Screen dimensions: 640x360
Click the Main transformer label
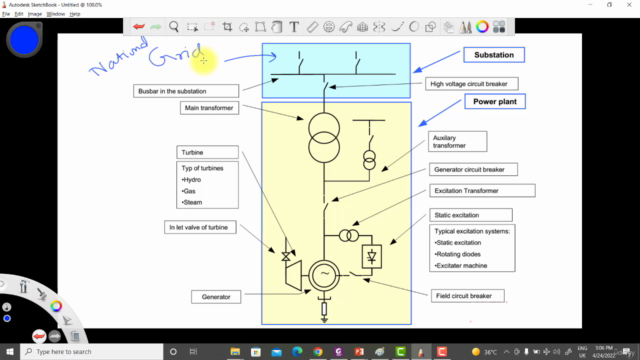pyautogui.click(x=209, y=108)
